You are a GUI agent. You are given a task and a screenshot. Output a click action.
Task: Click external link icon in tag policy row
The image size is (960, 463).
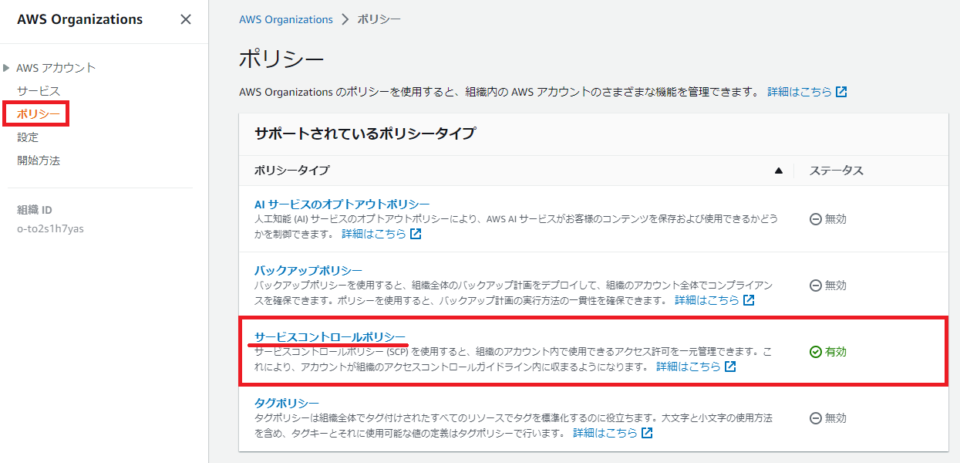coord(647,433)
